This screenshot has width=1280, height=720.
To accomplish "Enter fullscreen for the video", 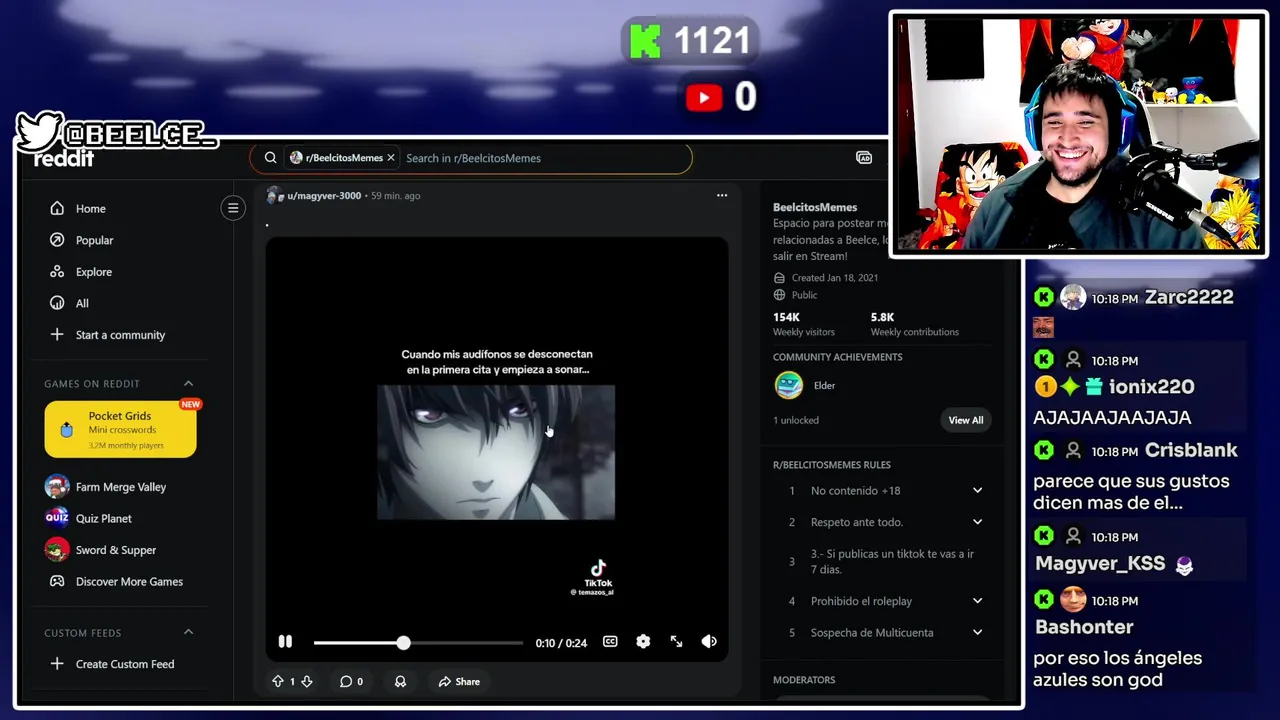I will click(676, 642).
